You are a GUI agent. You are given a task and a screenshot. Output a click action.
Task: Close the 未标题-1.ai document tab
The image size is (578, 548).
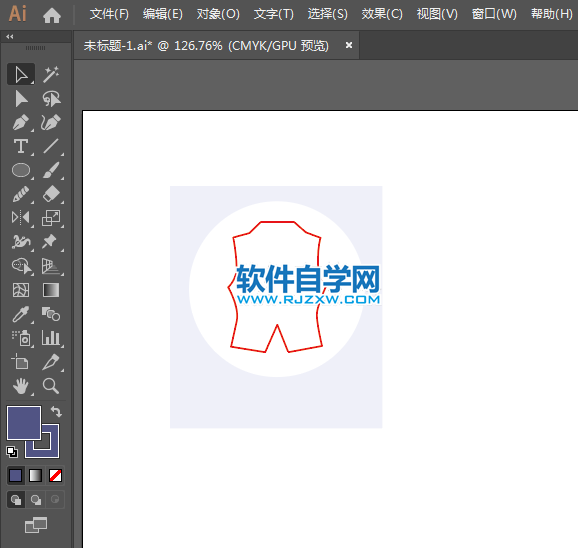pos(349,45)
